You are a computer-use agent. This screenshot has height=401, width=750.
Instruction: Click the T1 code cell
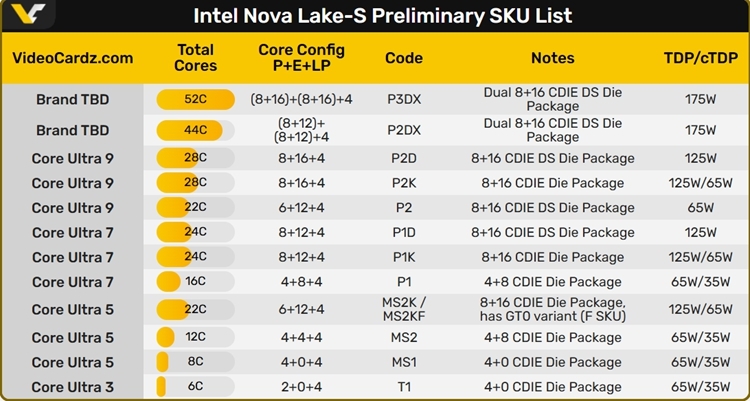404,387
